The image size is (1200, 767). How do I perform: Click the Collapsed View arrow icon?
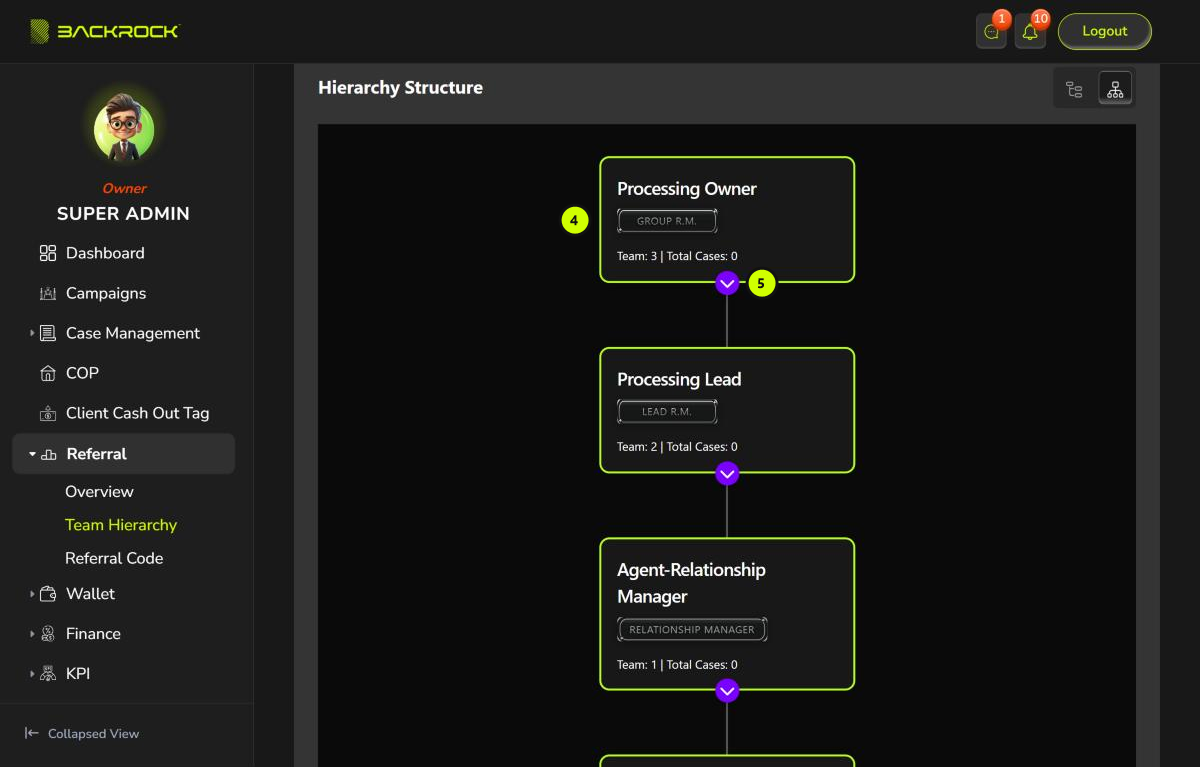pos(32,733)
